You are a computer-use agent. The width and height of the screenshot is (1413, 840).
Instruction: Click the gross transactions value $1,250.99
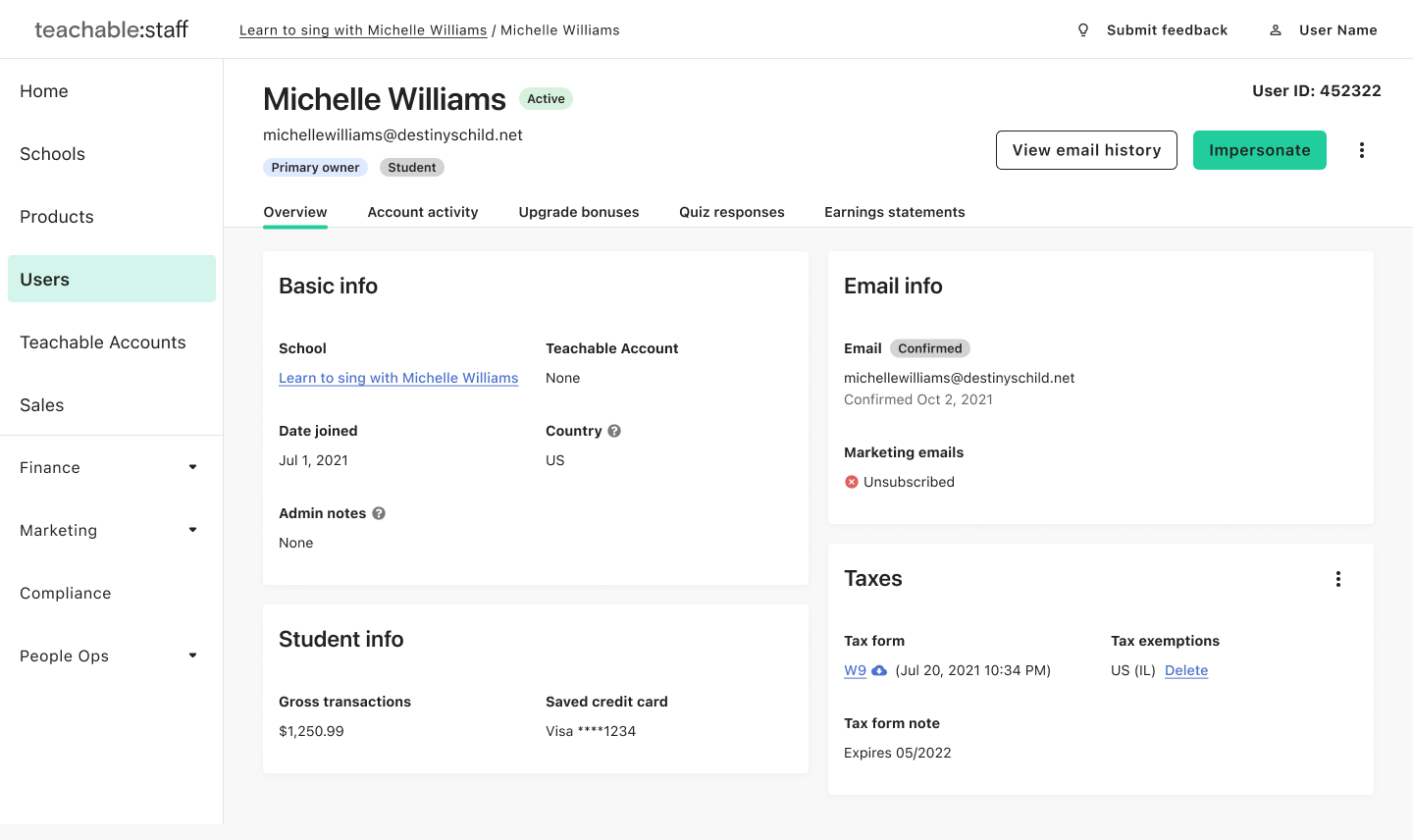(x=311, y=731)
